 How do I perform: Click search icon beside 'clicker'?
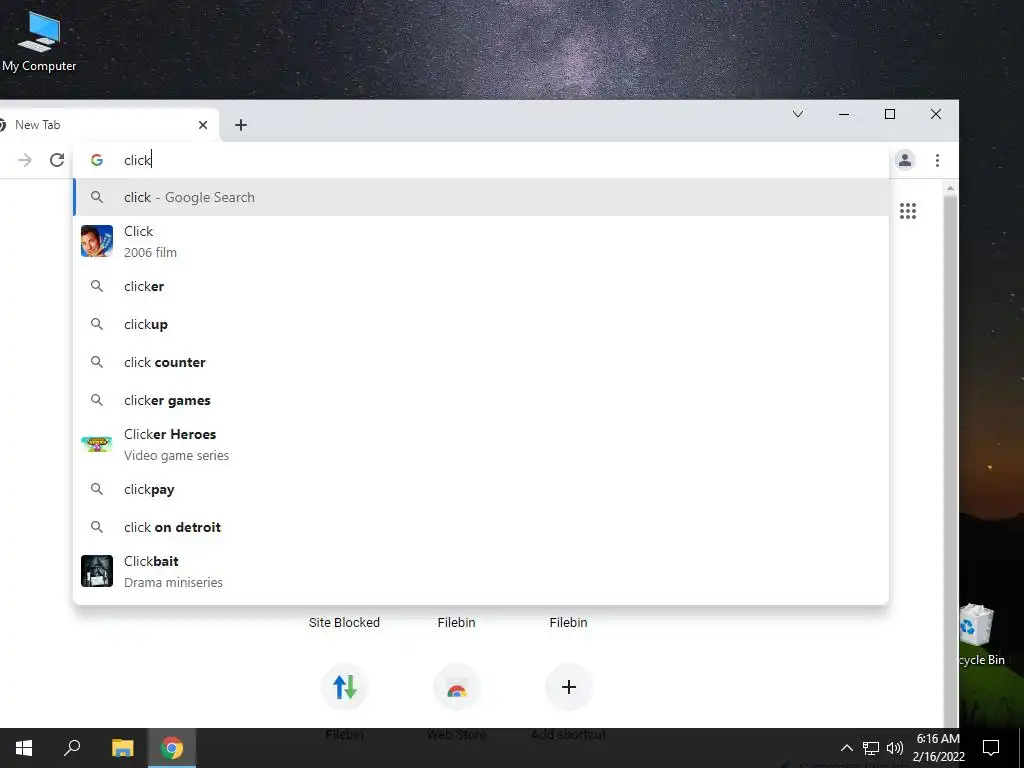coord(97,286)
